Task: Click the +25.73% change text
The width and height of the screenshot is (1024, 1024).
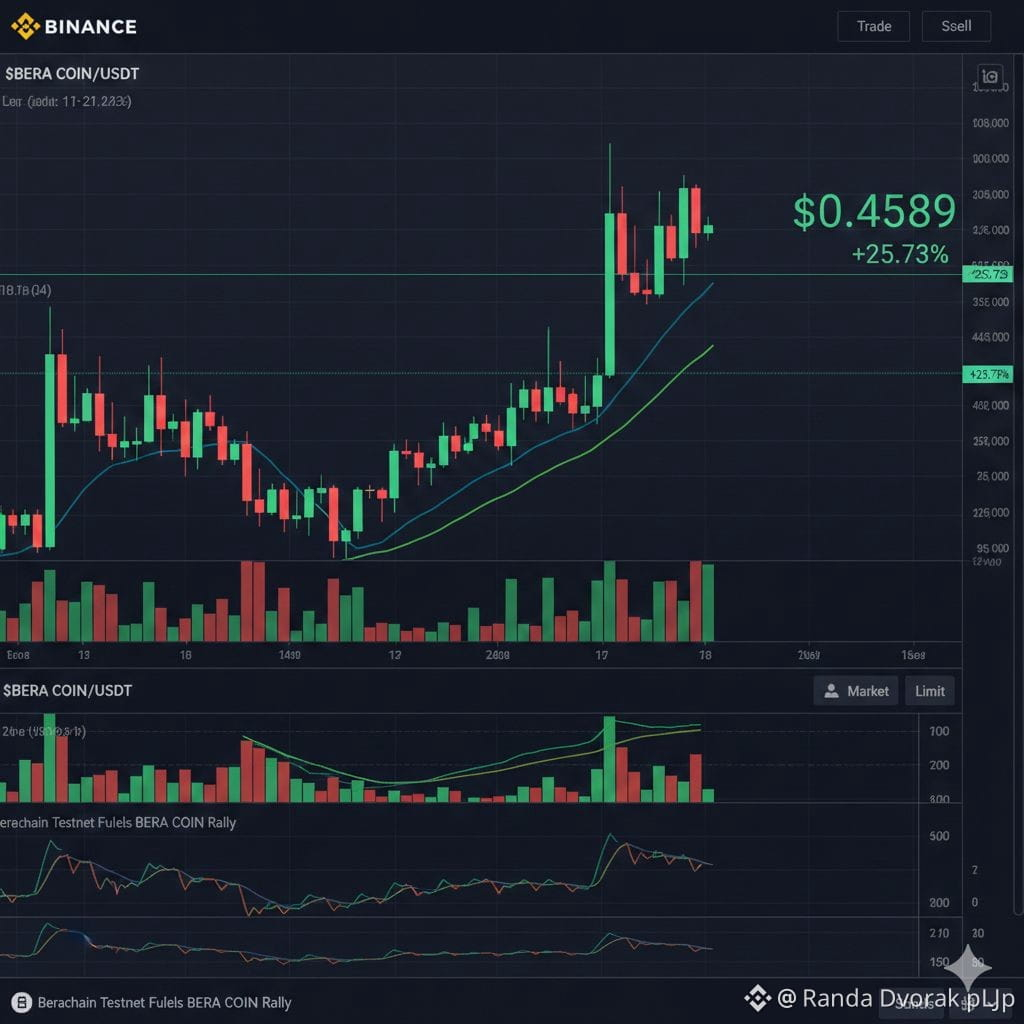Action: tap(900, 254)
